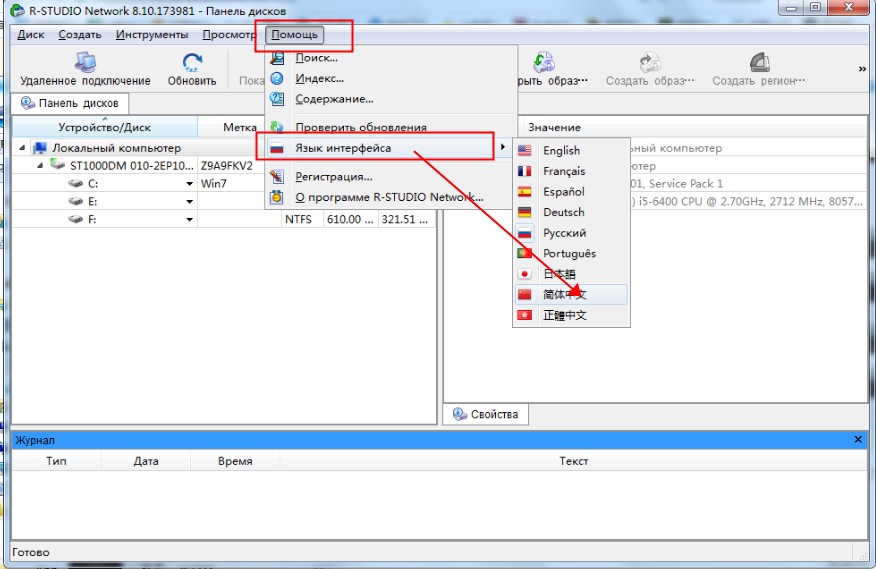Open Поиск... from the help menu

click(316, 58)
